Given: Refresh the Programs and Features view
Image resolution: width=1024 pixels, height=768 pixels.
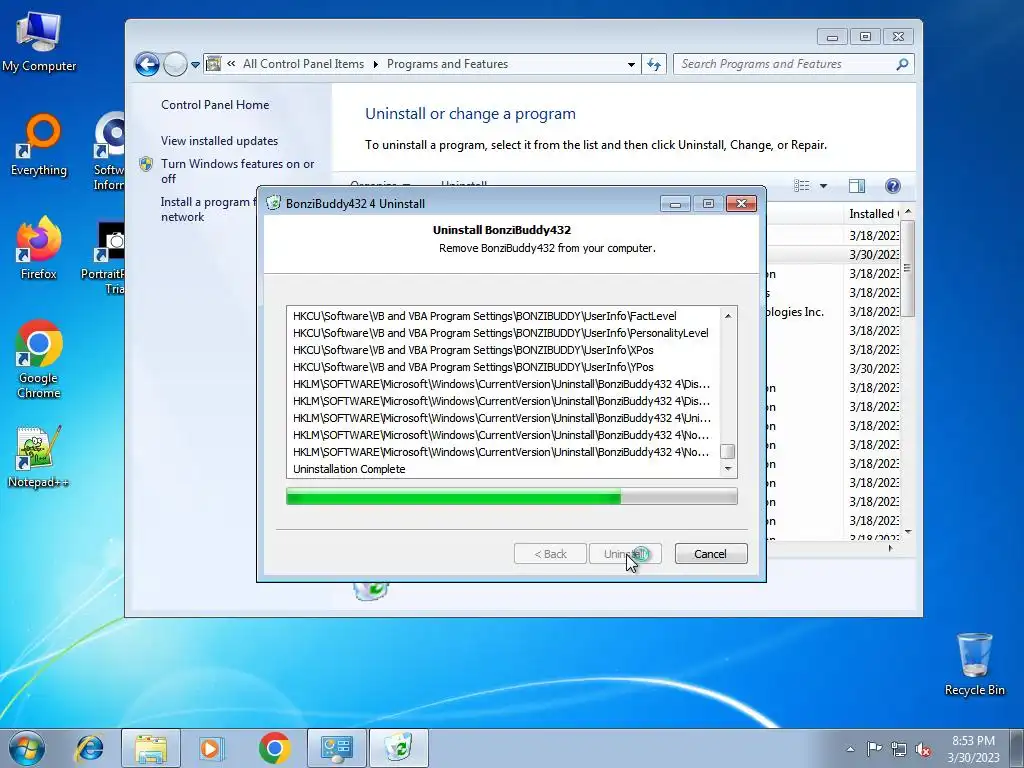Looking at the screenshot, I should click(x=654, y=64).
